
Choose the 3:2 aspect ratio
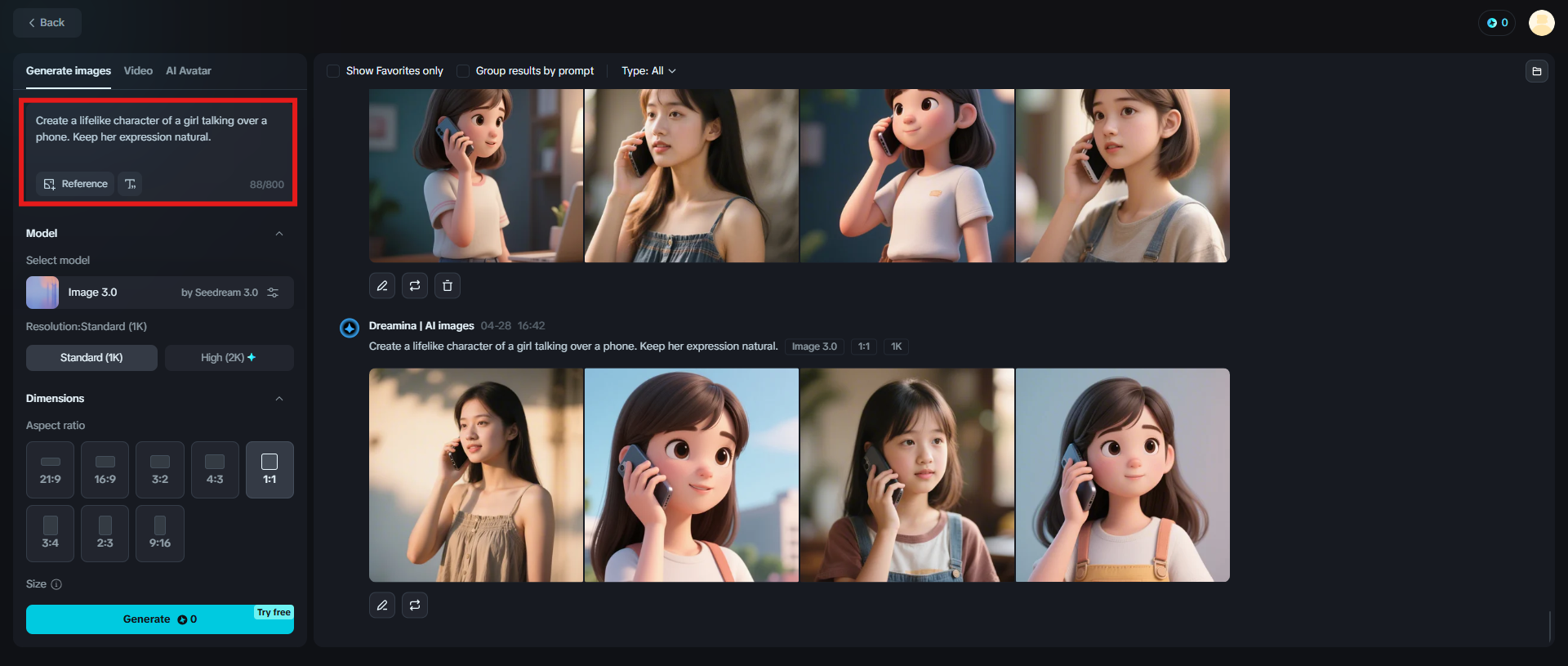pos(160,470)
